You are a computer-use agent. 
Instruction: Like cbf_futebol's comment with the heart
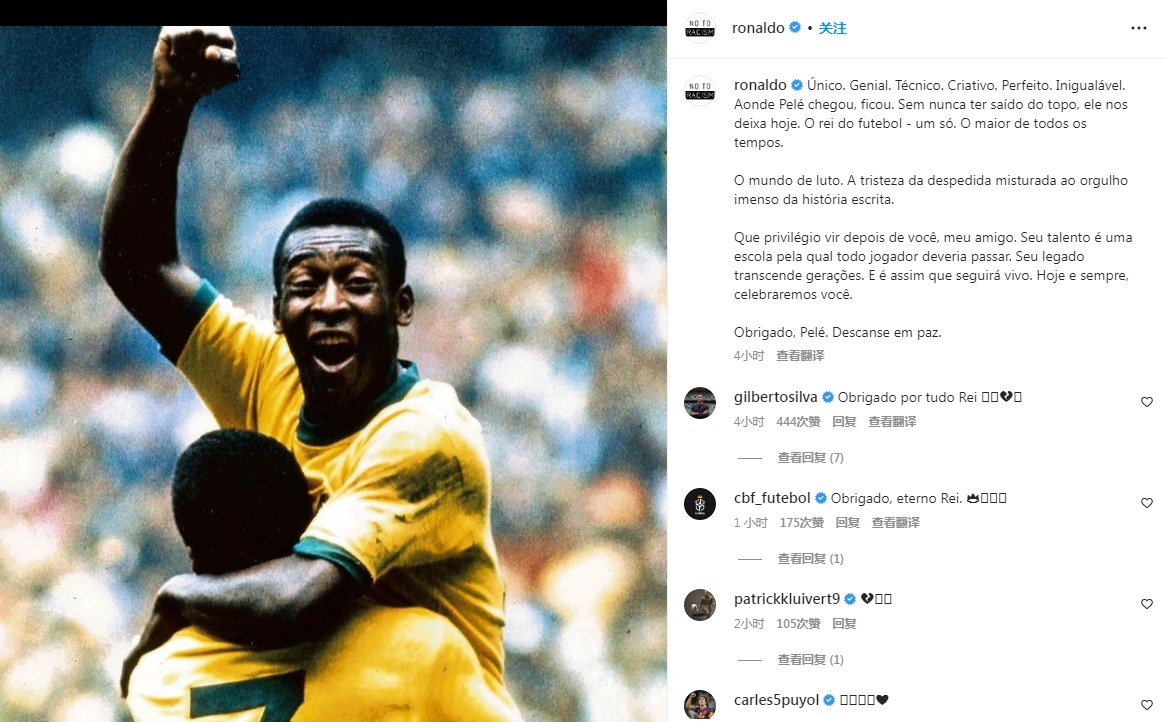coord(1146,503)
